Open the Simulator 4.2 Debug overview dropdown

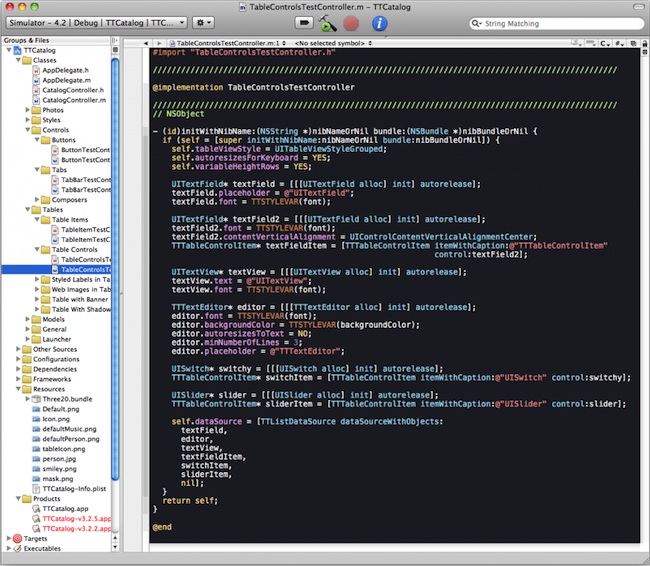(x=94, y=21)
